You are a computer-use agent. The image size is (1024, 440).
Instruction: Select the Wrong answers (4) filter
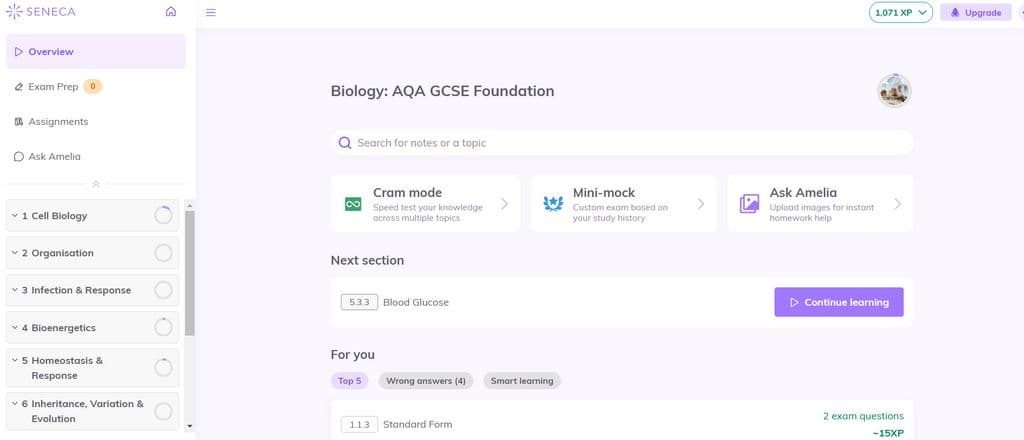426,381
